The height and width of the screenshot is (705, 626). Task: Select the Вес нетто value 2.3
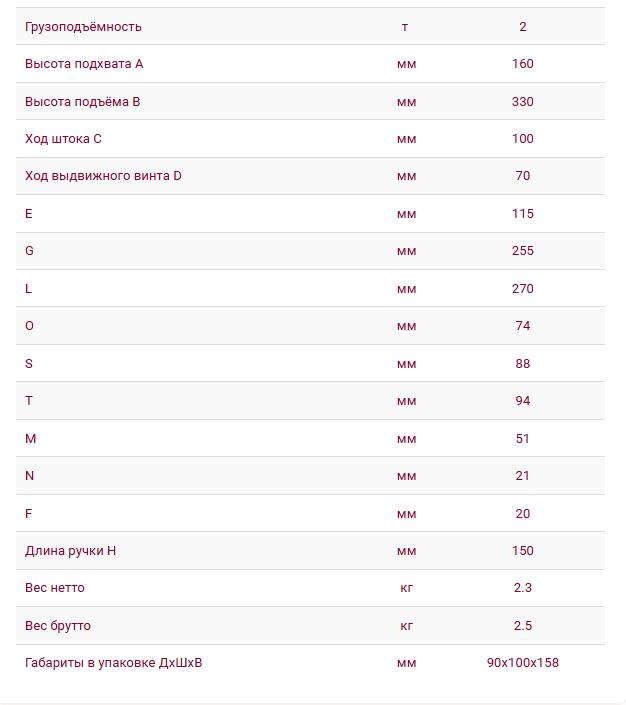[523, 588]
